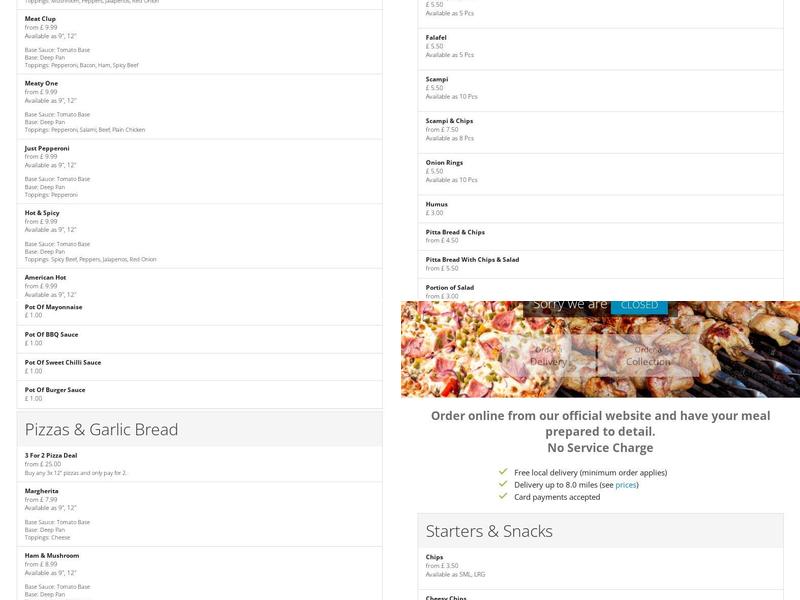Open the delivery prices link
The height and width of the screenshot is (600, 800).
625,485
